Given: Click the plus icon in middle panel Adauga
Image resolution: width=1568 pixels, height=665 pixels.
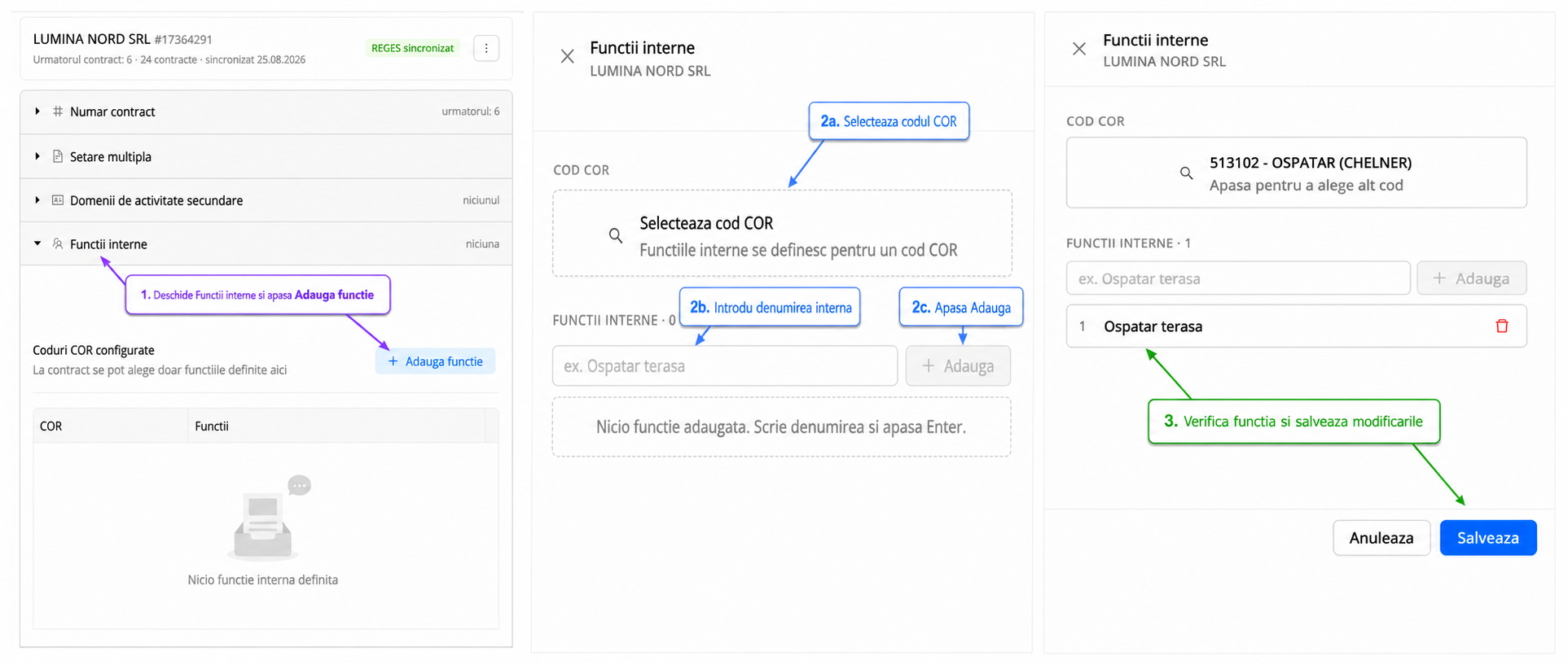Looking at the screenshot, I should 928,365.
